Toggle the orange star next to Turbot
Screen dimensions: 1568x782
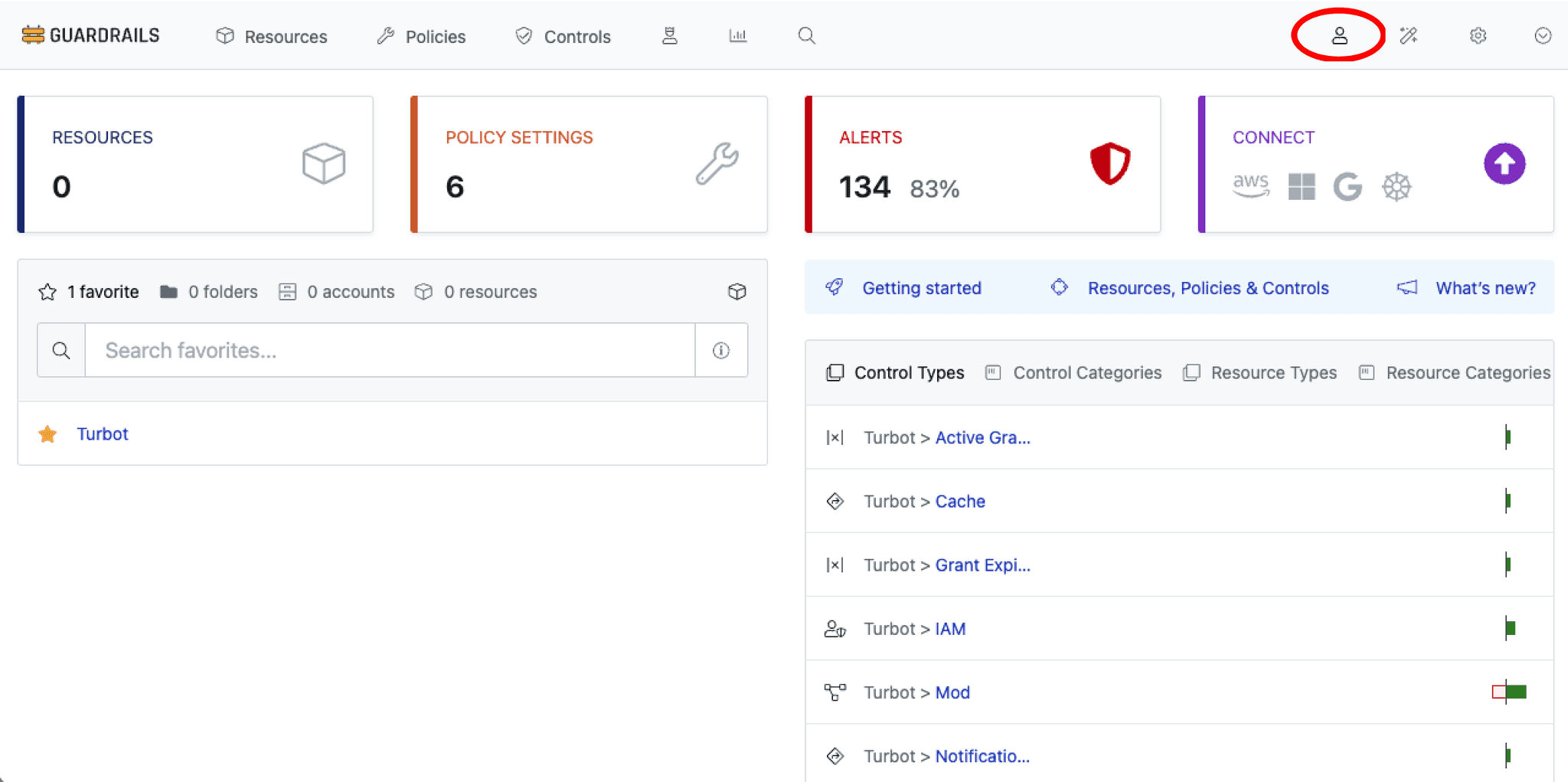pyautogui.click(x=47, y=434)
